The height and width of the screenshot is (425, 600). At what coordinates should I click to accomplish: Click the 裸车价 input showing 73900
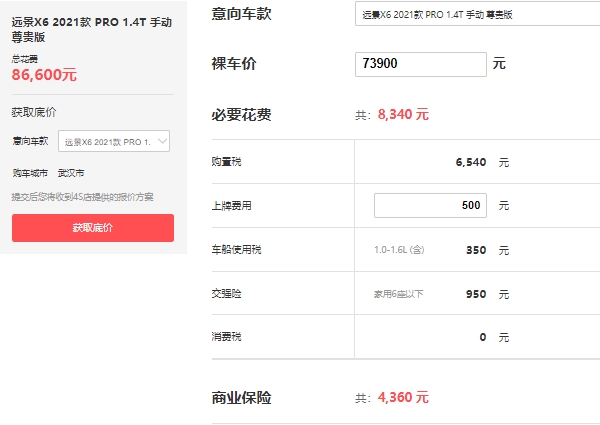(x=420, y=64)
